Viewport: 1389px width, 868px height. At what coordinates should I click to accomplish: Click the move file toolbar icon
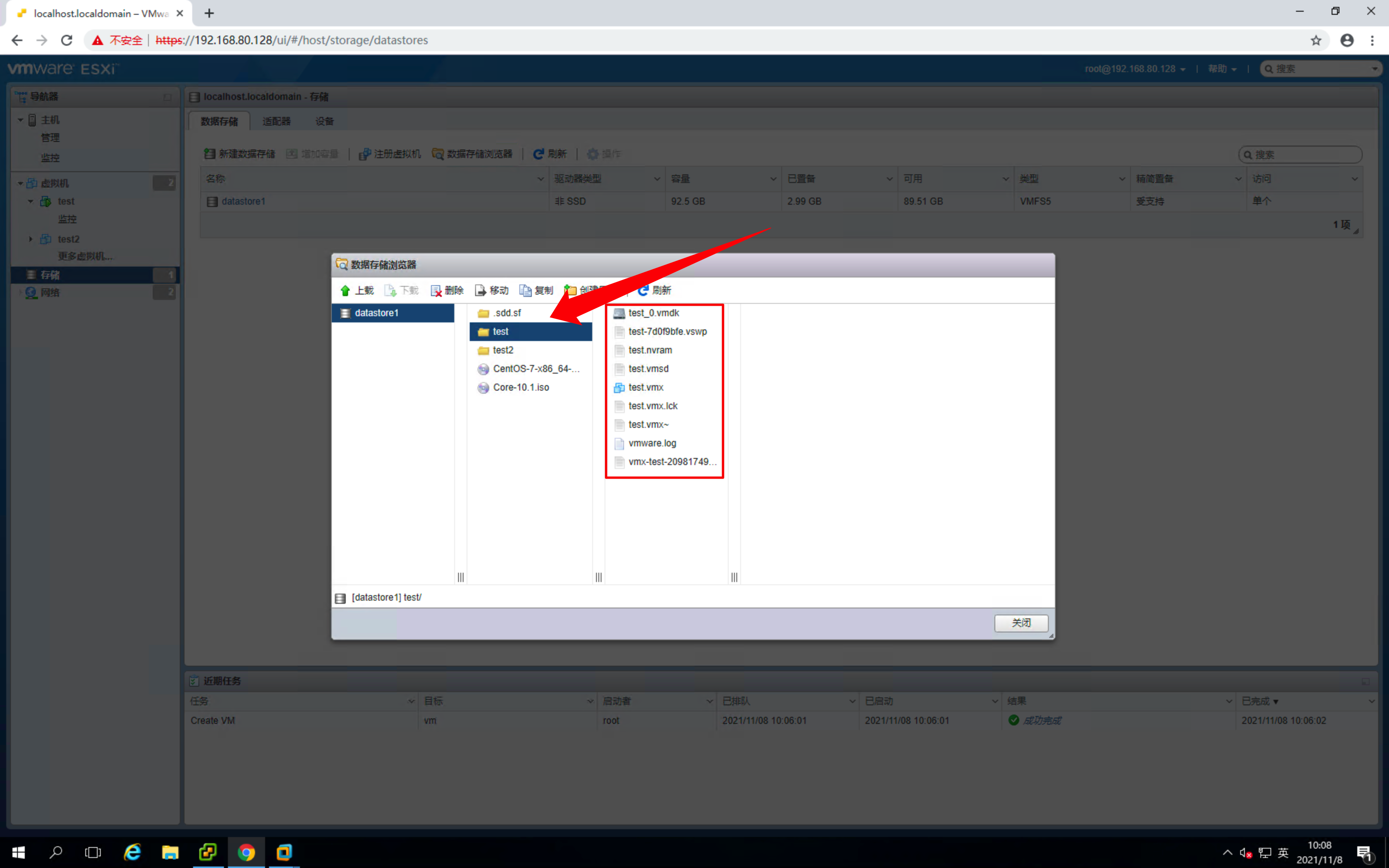(x=481, y=291)
